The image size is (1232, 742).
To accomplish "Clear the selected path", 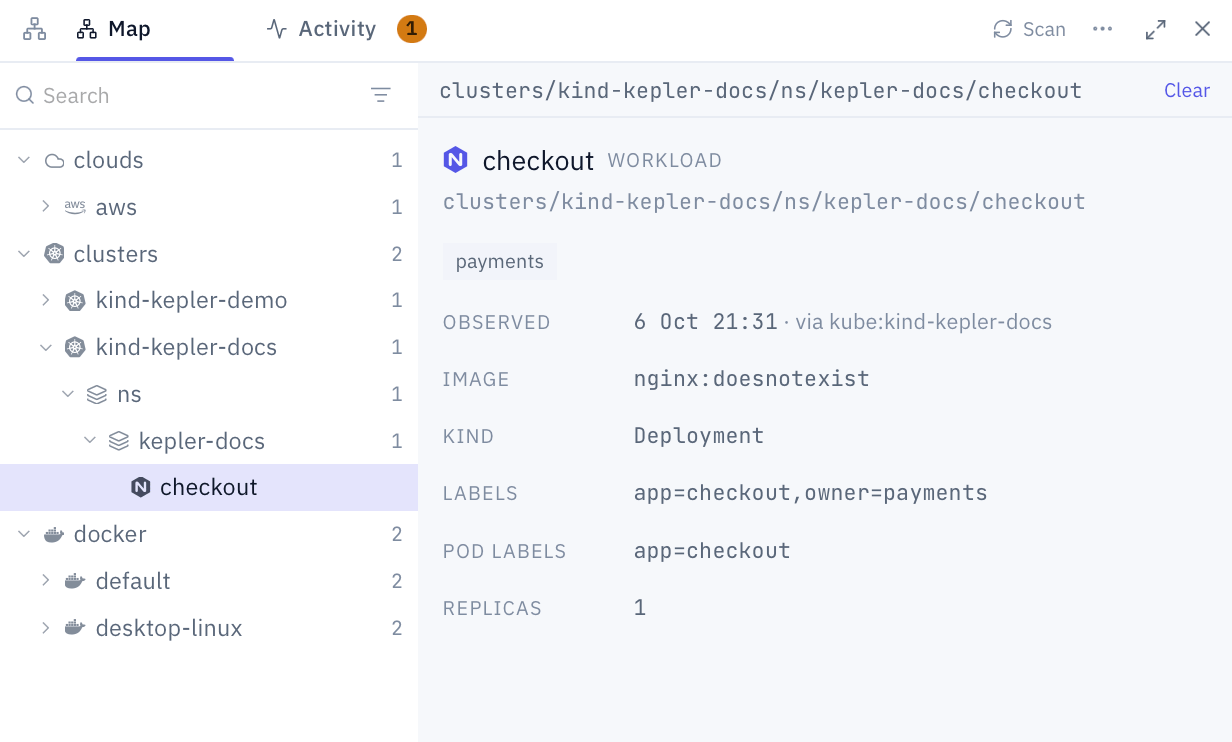I will point(1187,90).
